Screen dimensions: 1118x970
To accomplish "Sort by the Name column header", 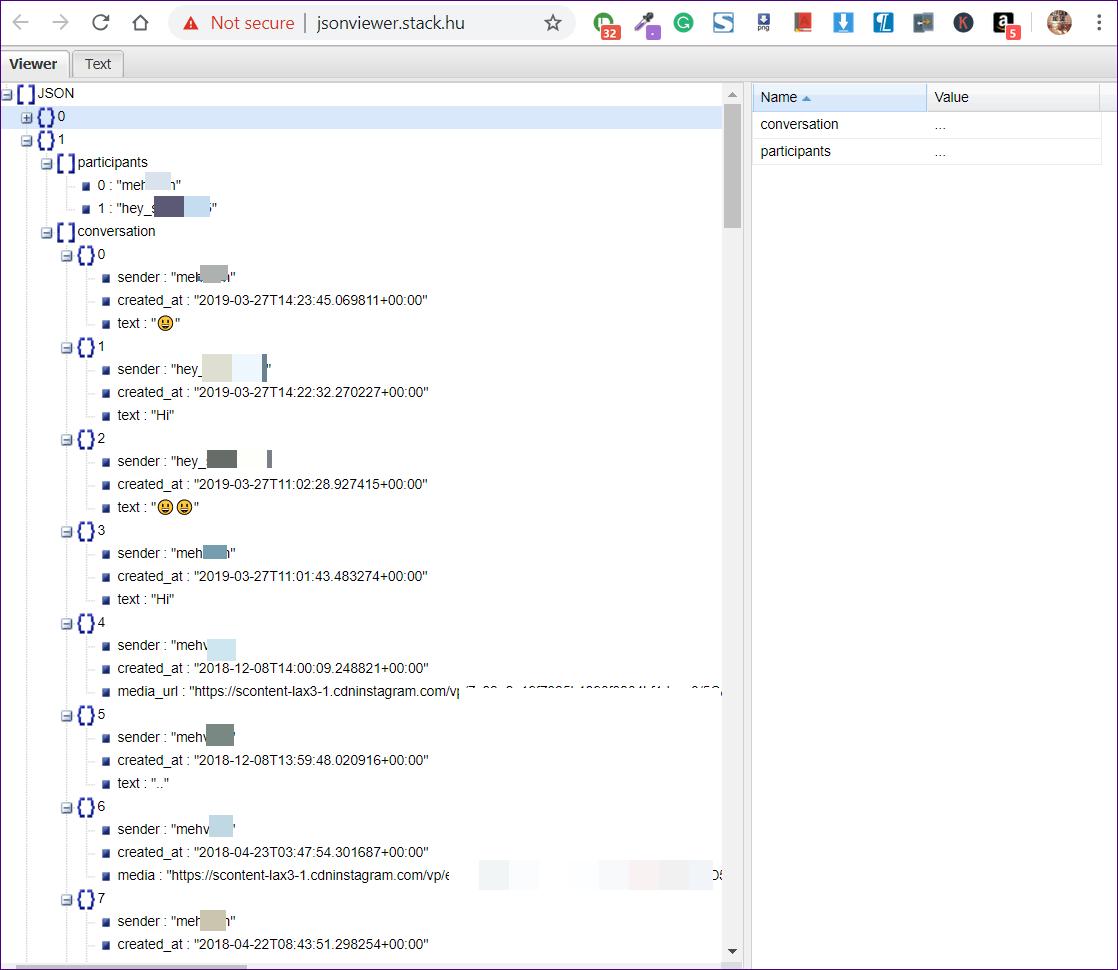I will [838, 97].
